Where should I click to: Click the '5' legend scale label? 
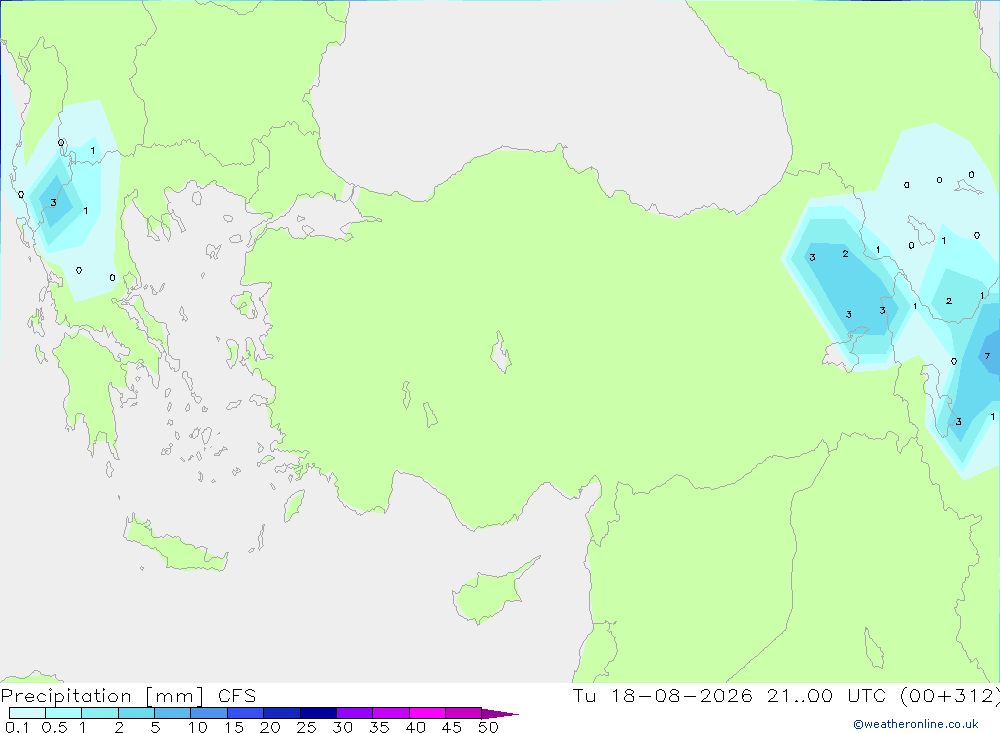155,727
